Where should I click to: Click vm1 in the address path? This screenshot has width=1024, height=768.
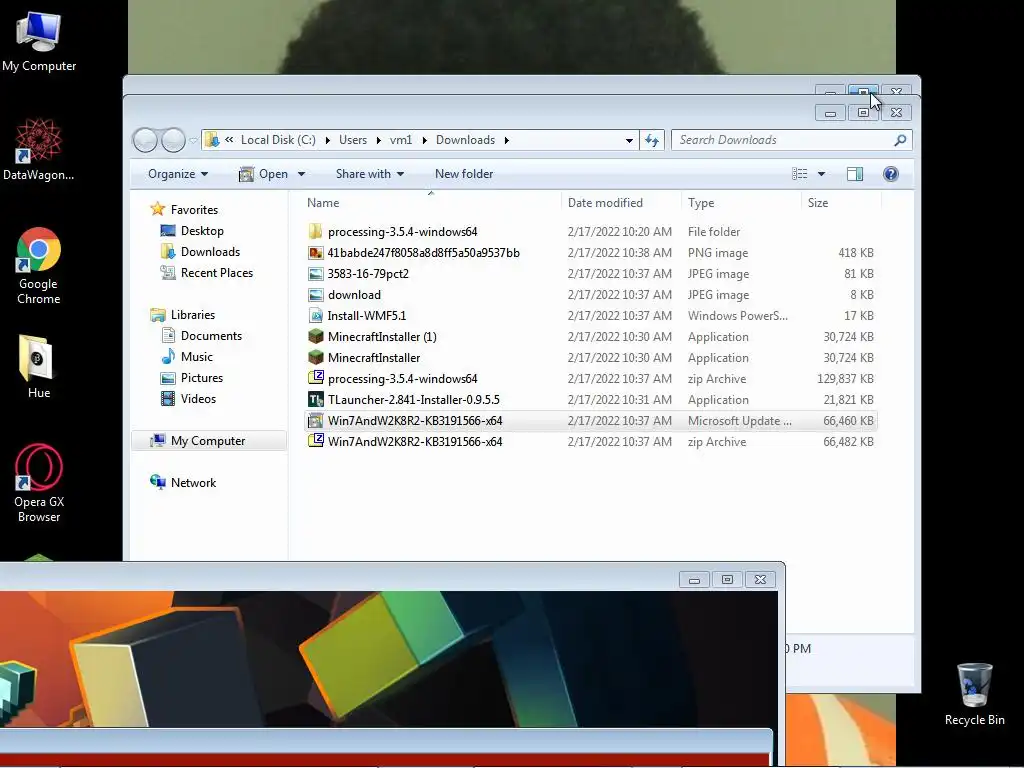coord(401,140)
